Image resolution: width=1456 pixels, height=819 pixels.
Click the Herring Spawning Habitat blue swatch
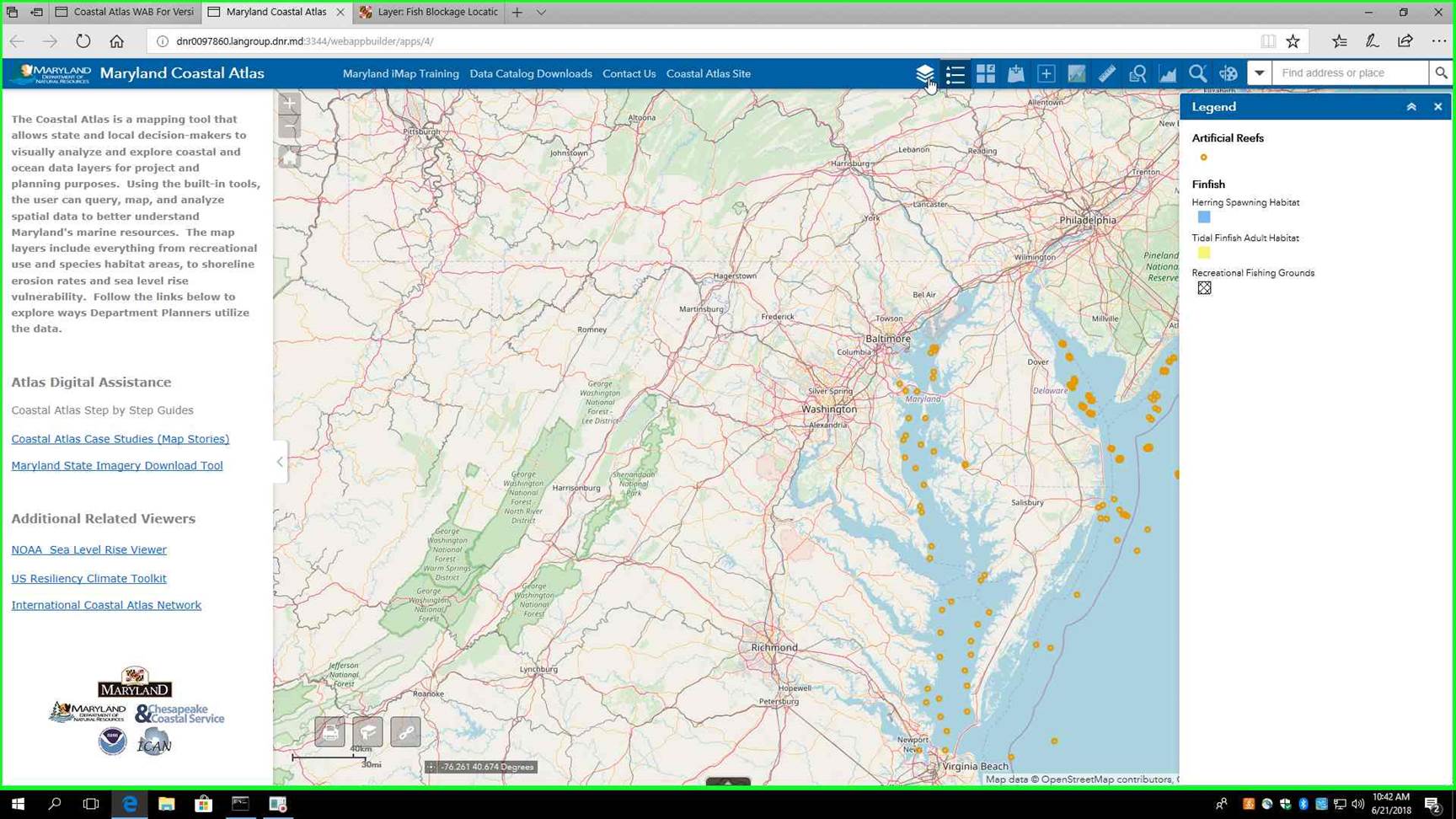tap(1203, 217)
